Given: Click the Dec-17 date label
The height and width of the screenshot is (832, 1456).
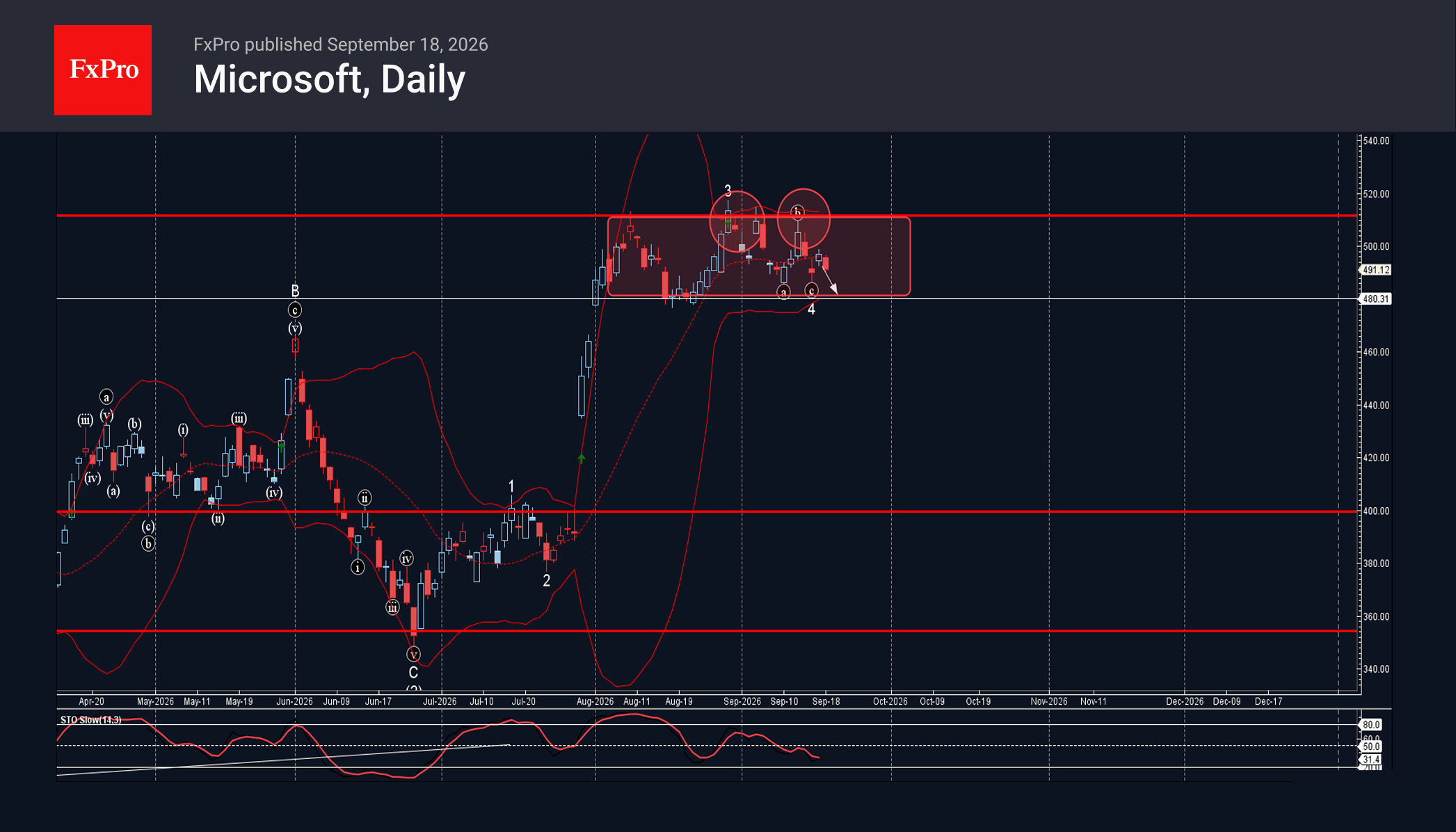Looking at the screenshot, I should 1269,702.
